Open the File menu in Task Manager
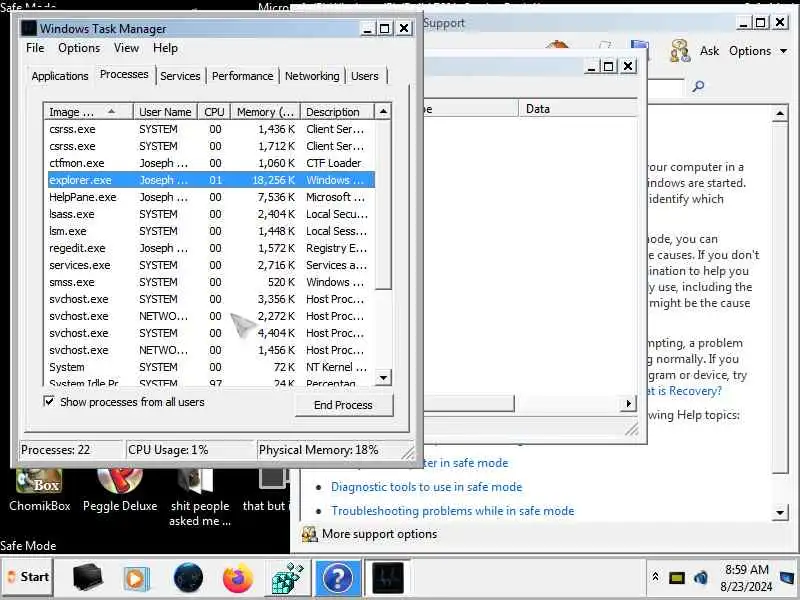The image size is (800, 600). [x=35, y=48]
